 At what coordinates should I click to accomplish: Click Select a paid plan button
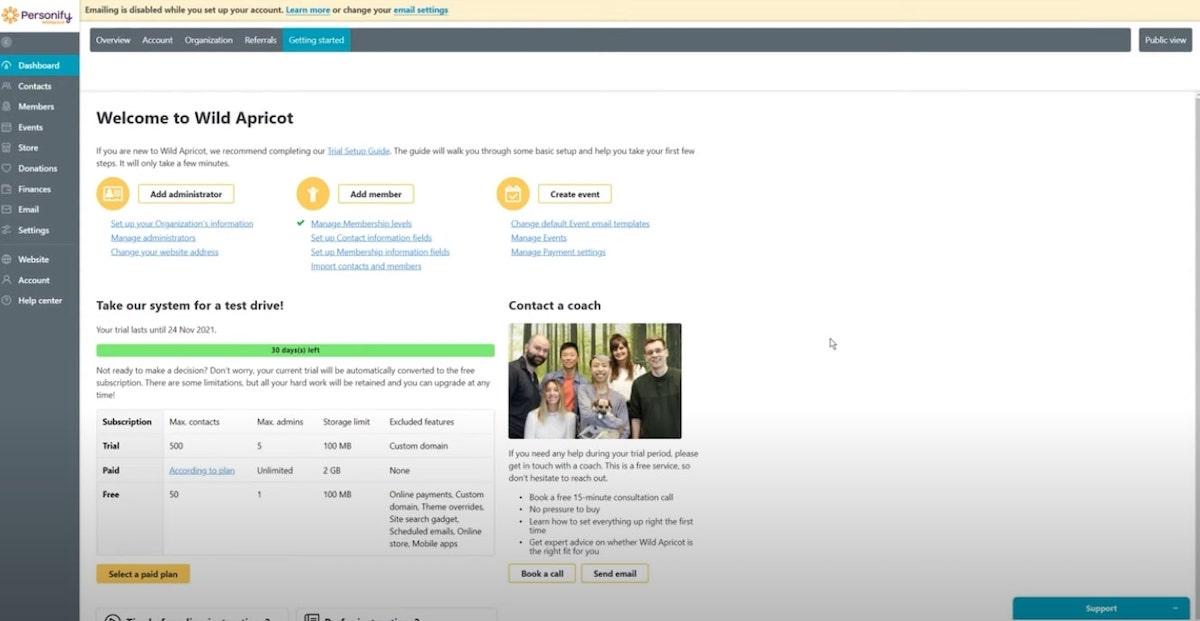(143, 574)
